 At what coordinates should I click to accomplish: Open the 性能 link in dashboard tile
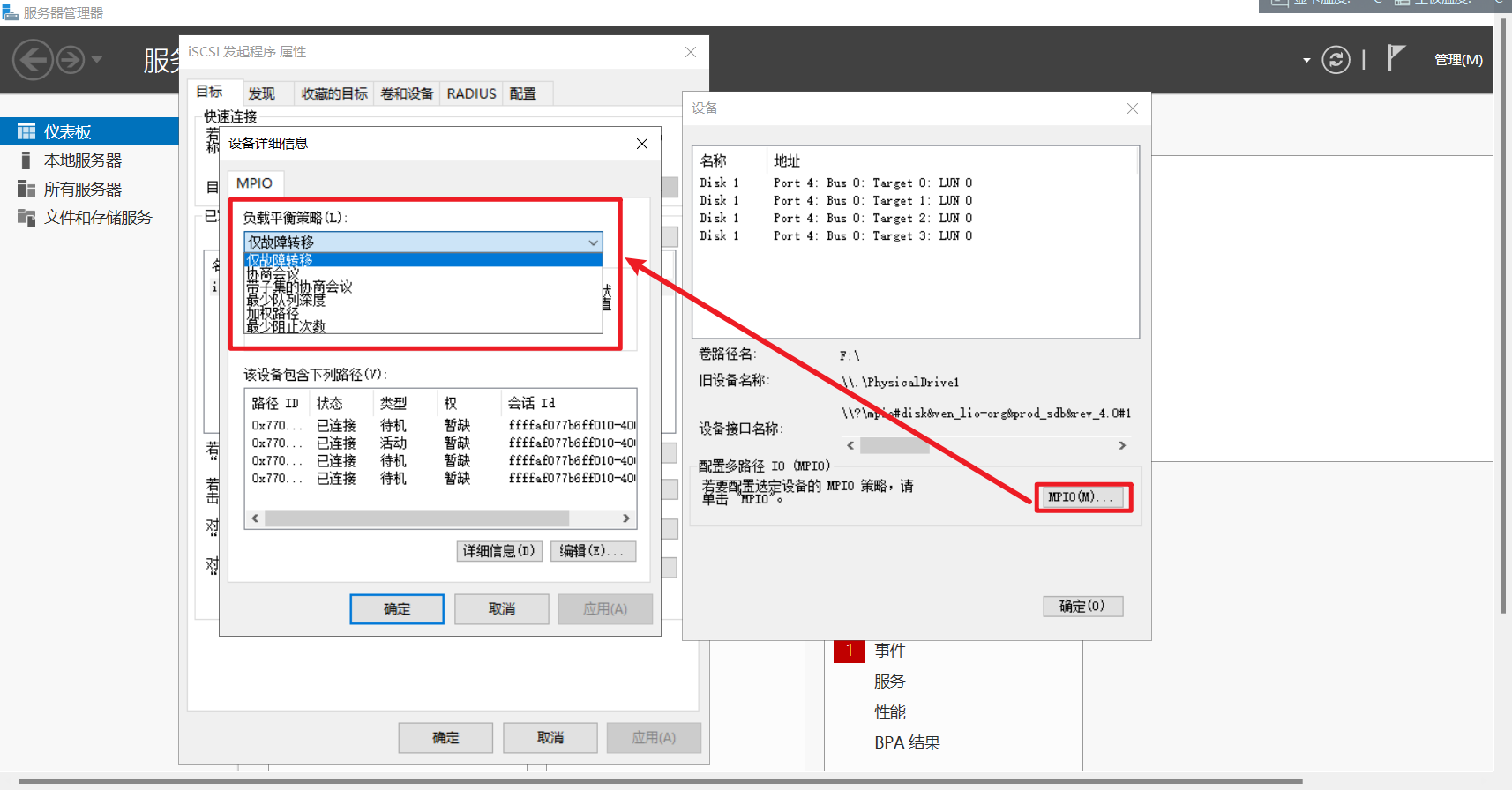(889, 712)
